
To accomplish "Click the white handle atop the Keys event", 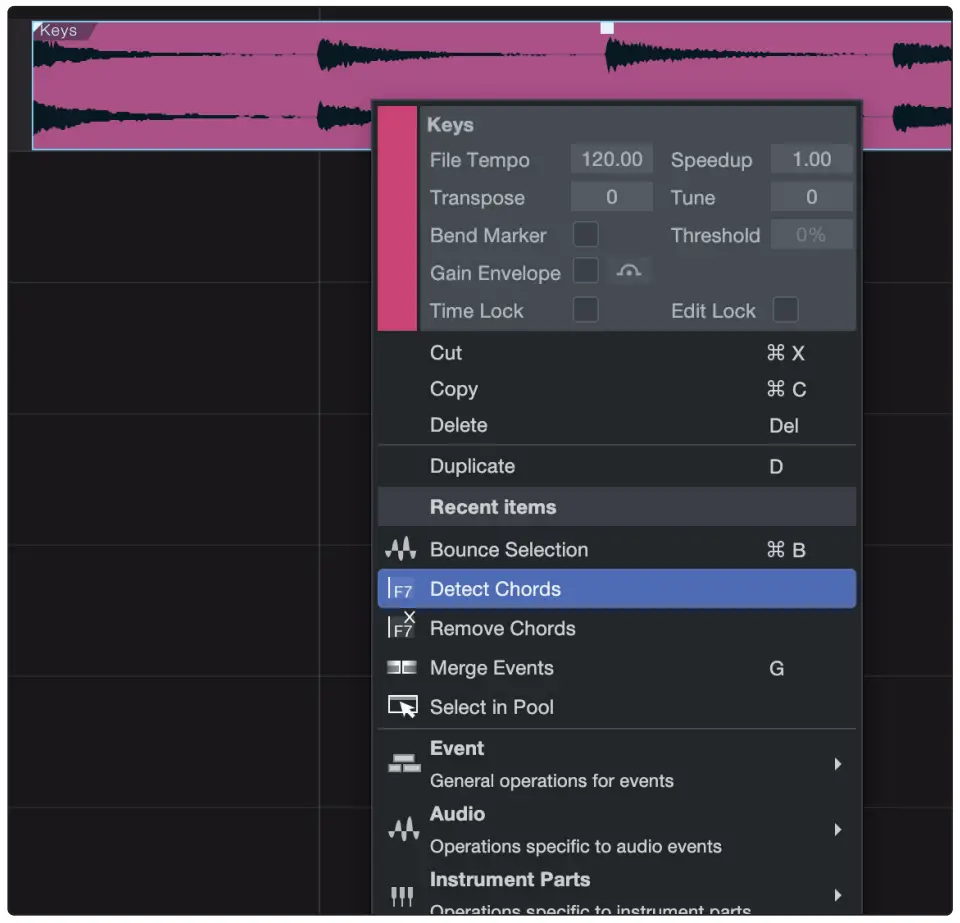I will tap(607, 28).
